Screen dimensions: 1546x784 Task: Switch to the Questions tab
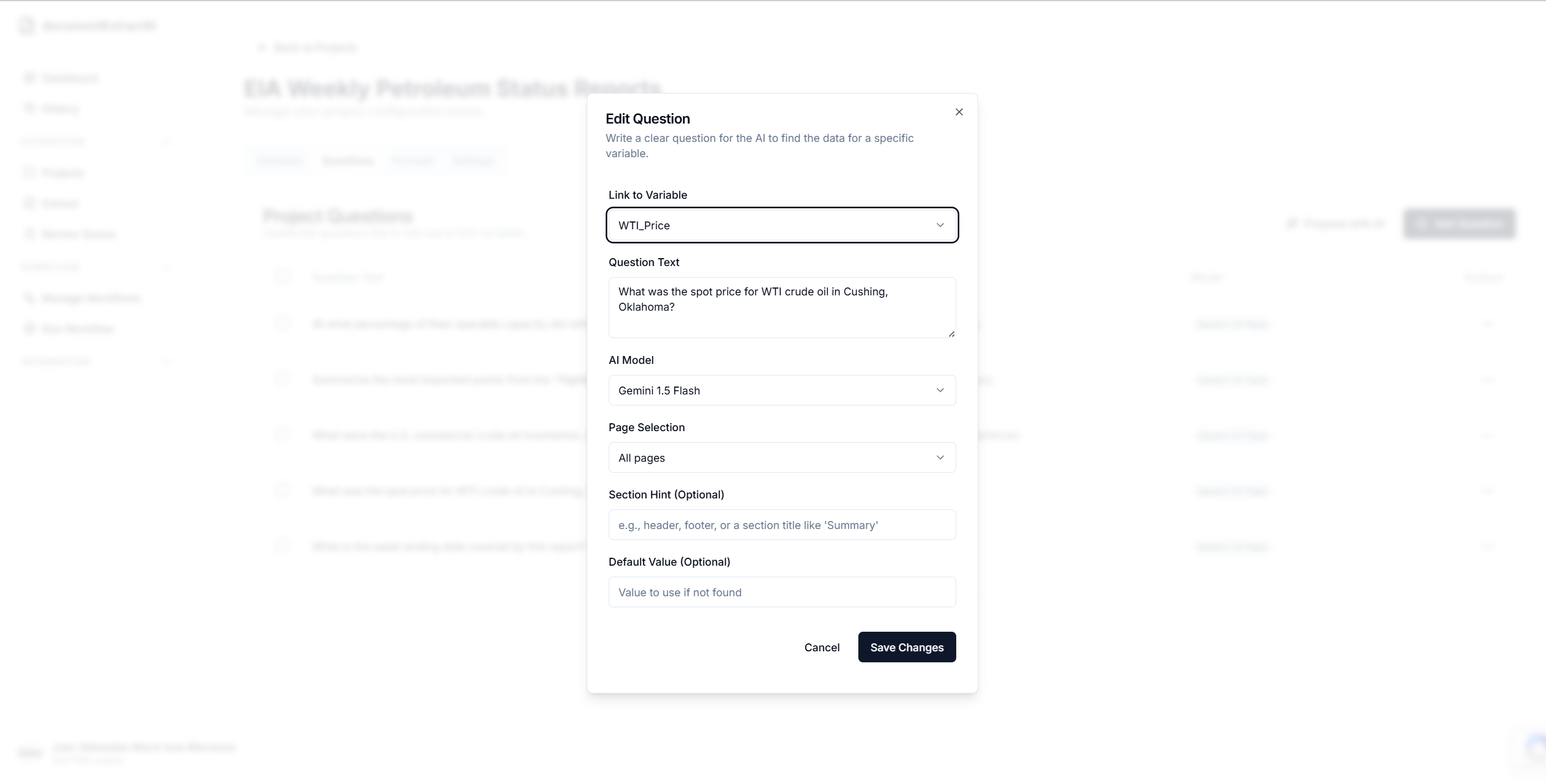click(347, 160)
